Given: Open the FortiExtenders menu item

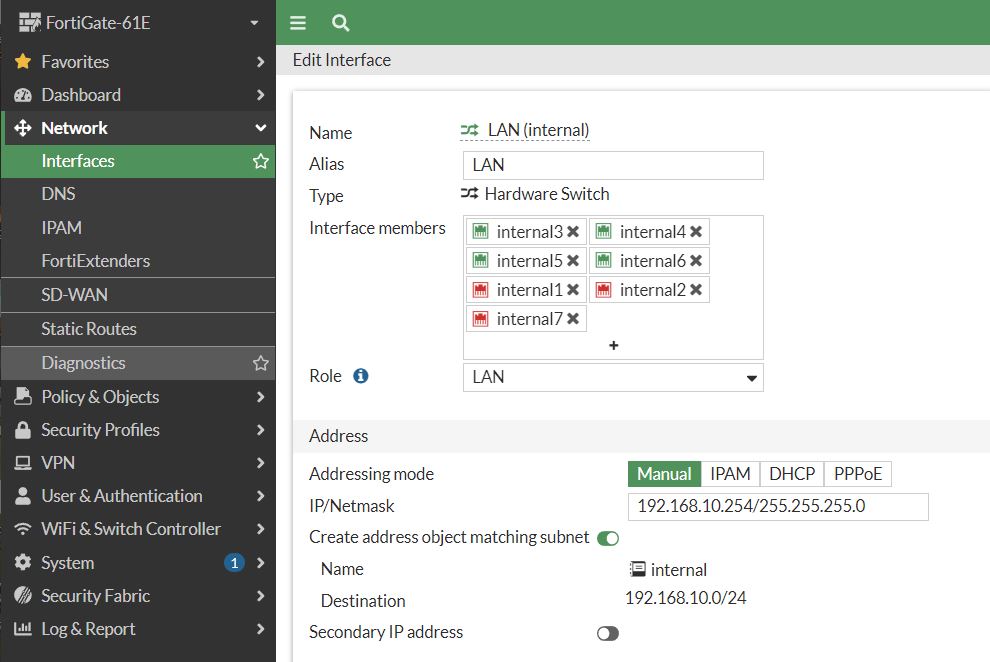Looking at the screenshot, I should [138, 261].
